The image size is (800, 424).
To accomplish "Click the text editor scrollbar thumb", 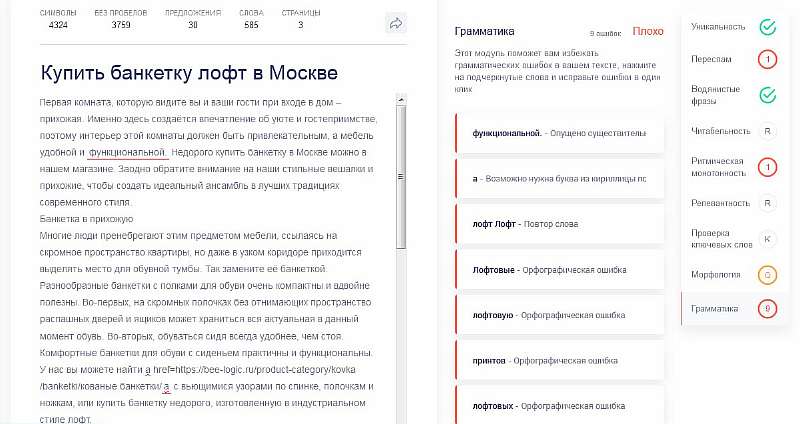I will (x=401, y=177).
